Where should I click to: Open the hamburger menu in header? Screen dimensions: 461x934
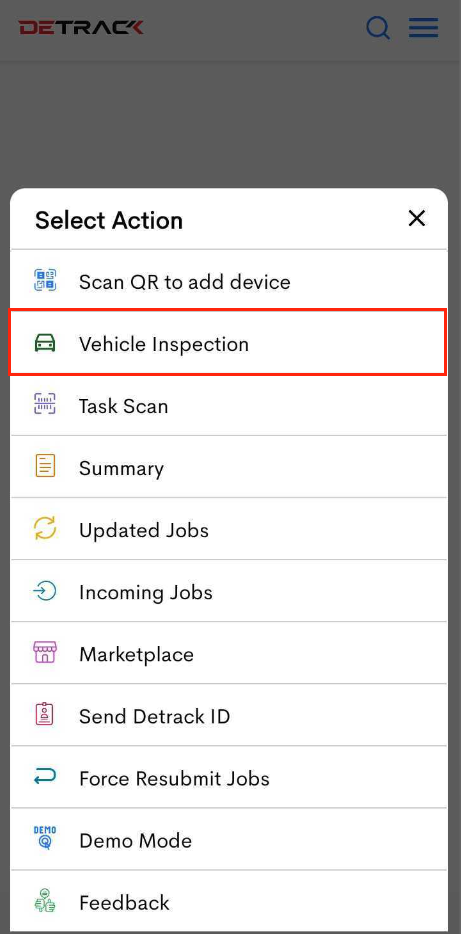pos(423,28)
